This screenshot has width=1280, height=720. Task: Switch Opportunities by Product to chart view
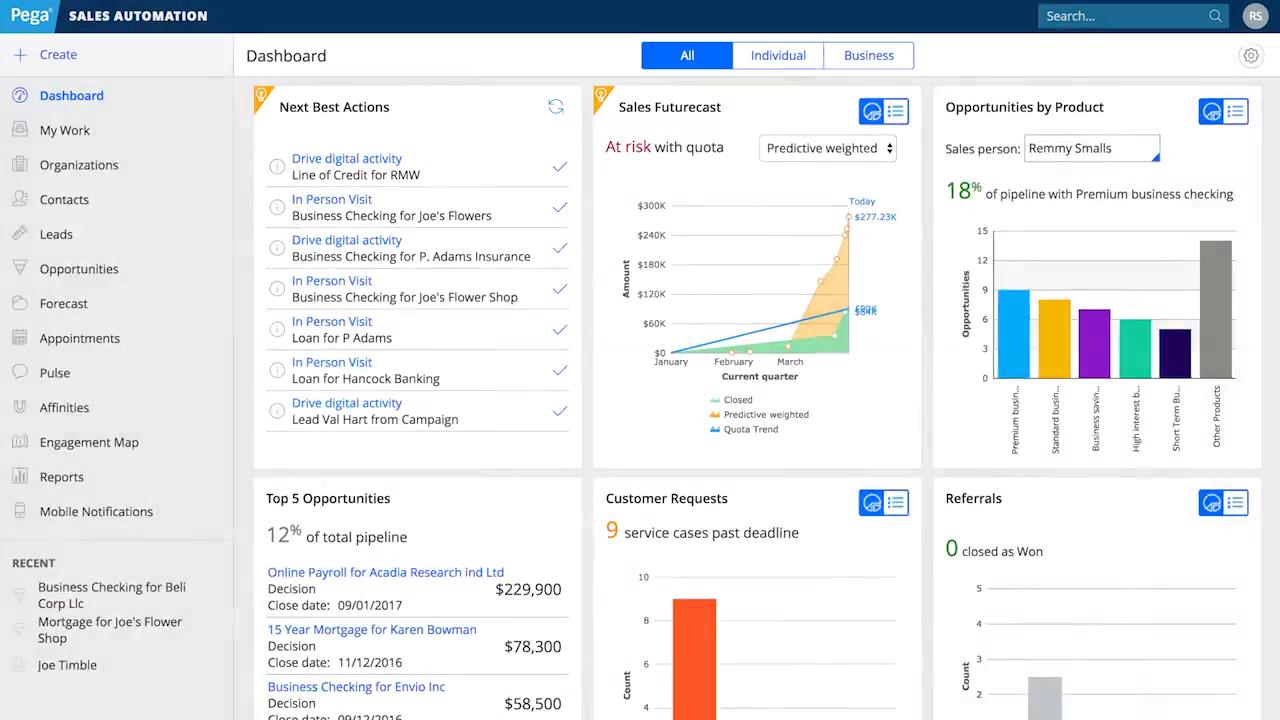[x=1211, y=111]
